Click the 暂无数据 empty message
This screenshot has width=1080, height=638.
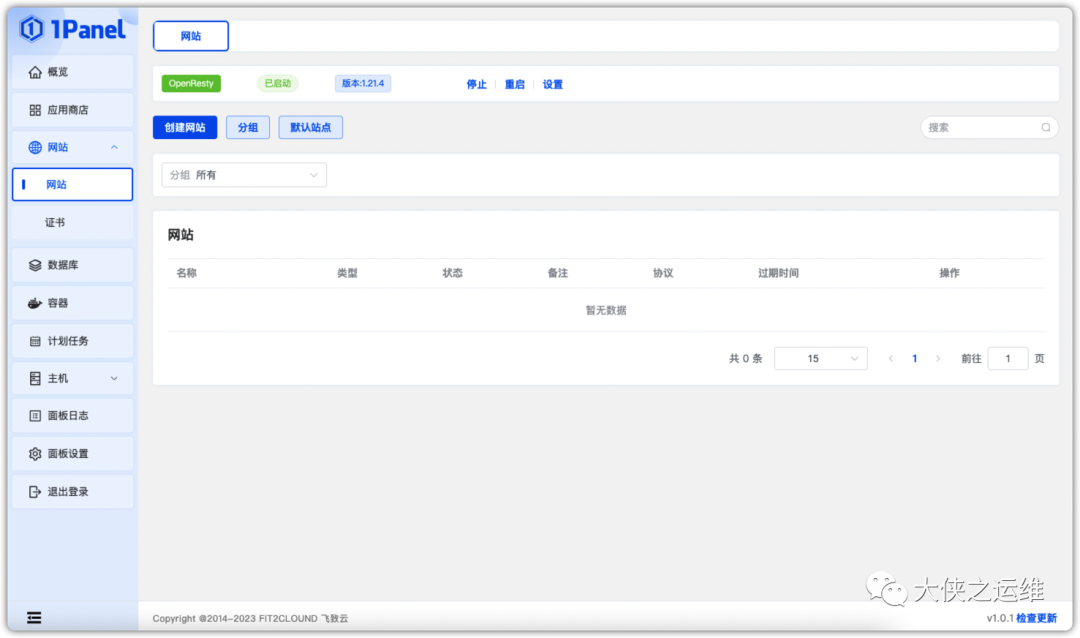click(606, 310)
